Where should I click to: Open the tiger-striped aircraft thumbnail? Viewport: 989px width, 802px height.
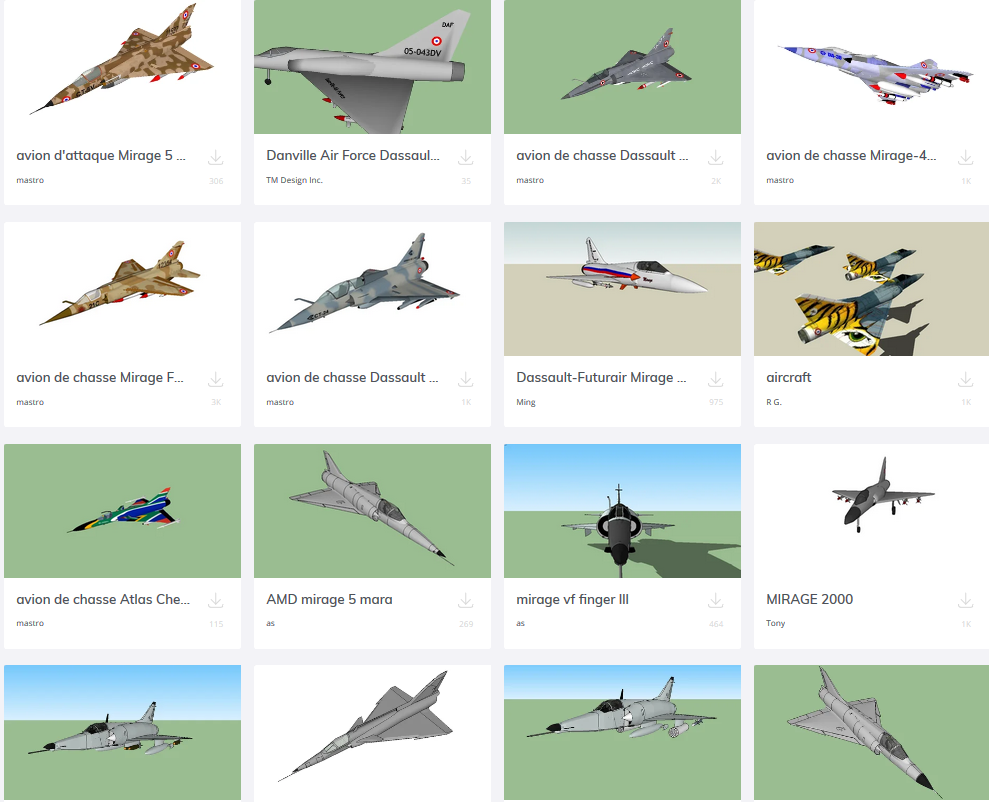871,289
